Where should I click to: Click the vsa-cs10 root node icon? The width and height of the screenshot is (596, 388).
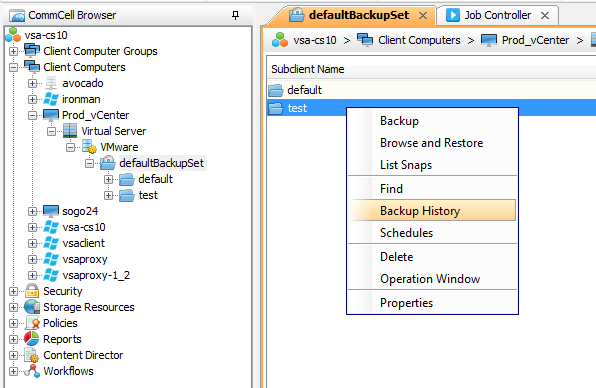tap(13, 35)
